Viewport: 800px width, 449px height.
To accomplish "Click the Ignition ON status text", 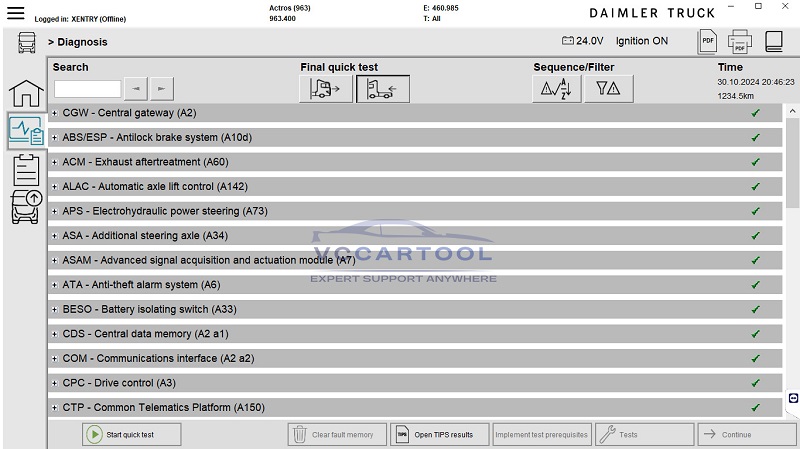I will 642,41.
